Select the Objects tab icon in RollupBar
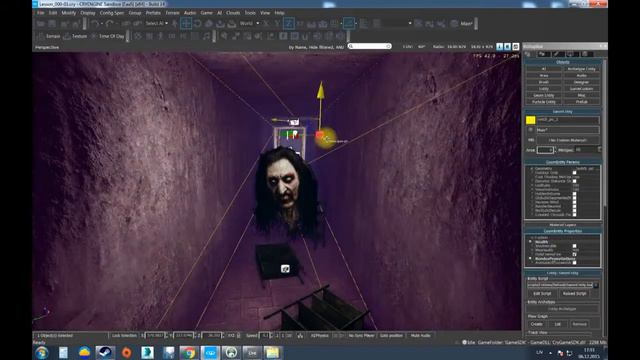Viewport: 640px width, 360px height. 528,54
